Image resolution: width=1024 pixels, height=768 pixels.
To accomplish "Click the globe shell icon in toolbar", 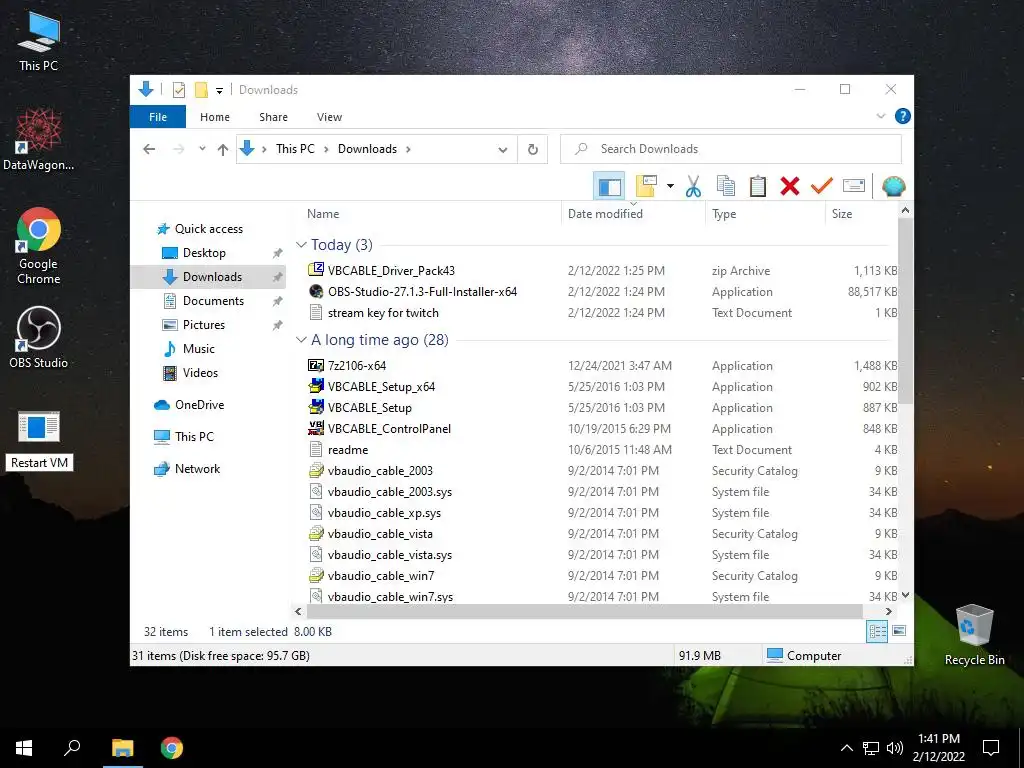I will pyautogui.click(x=893, y=187).
